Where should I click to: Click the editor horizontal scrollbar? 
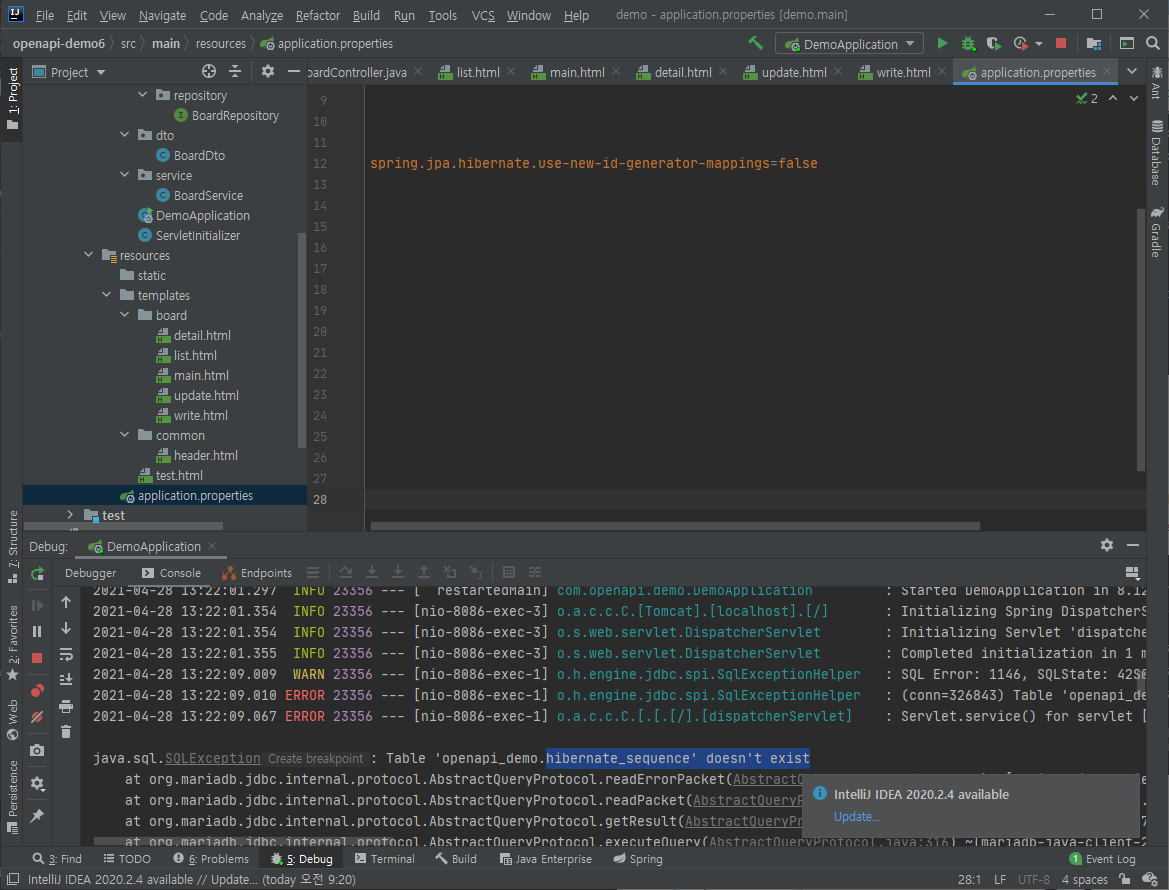point(675,526)
